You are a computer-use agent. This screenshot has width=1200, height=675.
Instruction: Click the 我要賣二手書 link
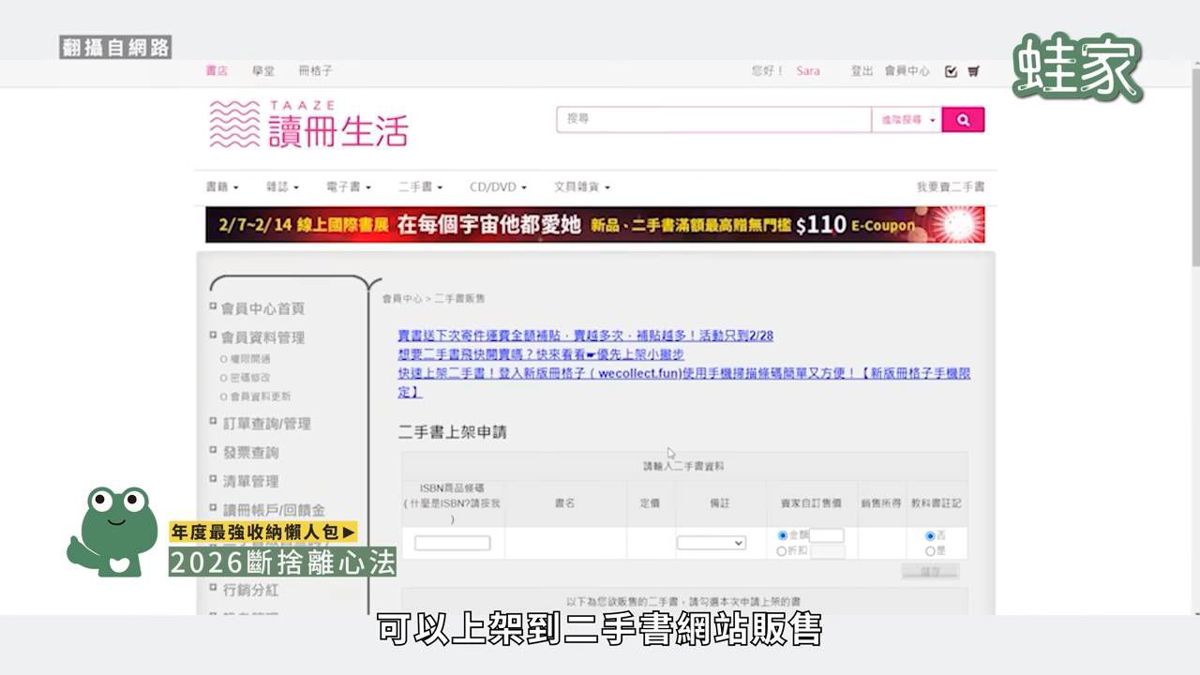pyautogui.click(x=950, y=187)
